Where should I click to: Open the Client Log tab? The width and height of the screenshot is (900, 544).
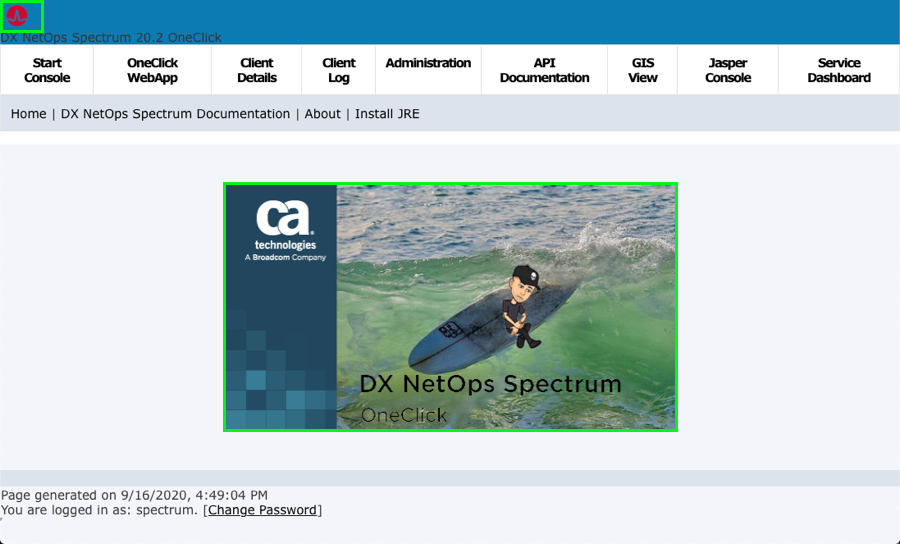[339, 70]
